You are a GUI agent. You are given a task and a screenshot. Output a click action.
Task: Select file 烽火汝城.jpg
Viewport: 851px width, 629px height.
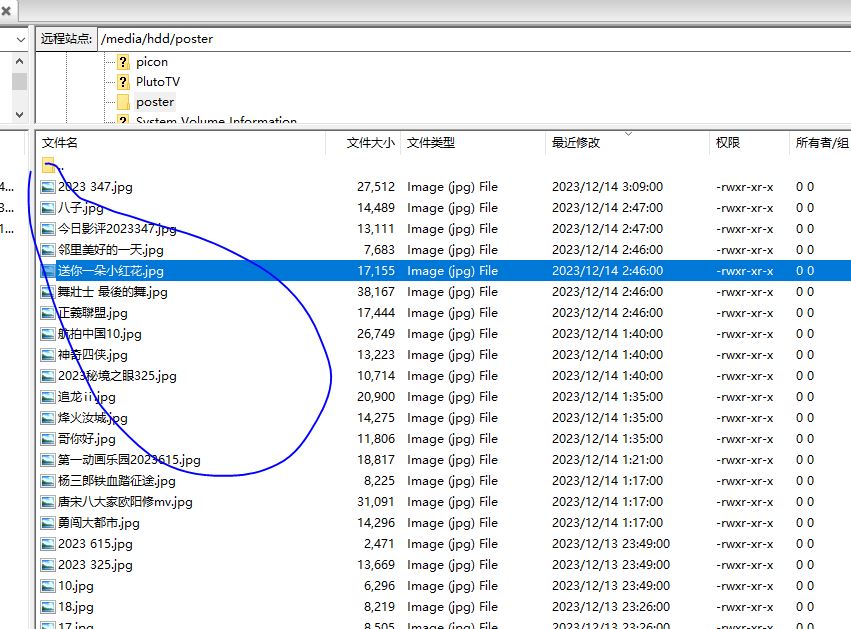pos(93,418)
